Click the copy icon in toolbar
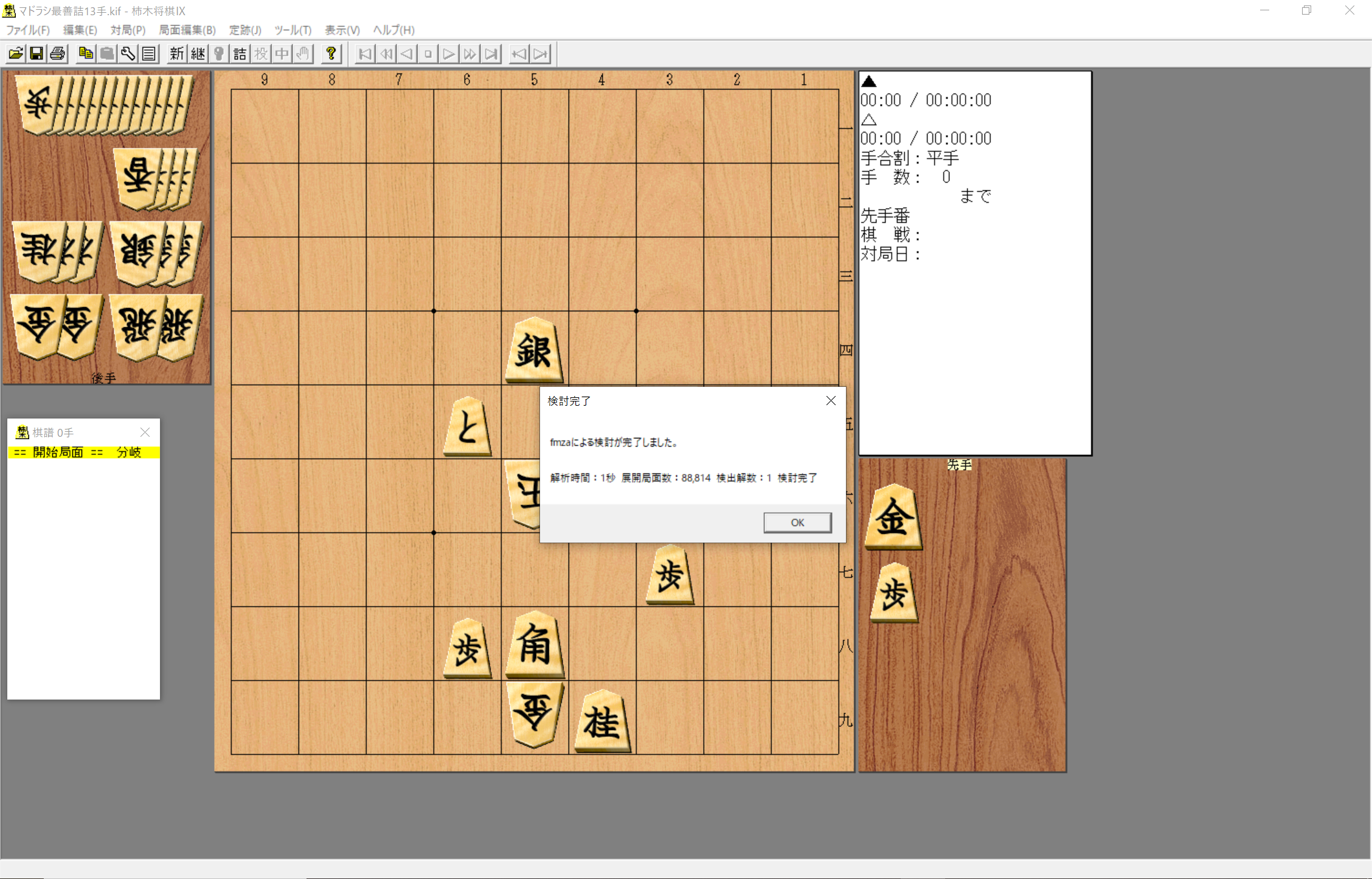Viewport: 1372px width, 879px height. pyautogui.click(x=86, y=54)
